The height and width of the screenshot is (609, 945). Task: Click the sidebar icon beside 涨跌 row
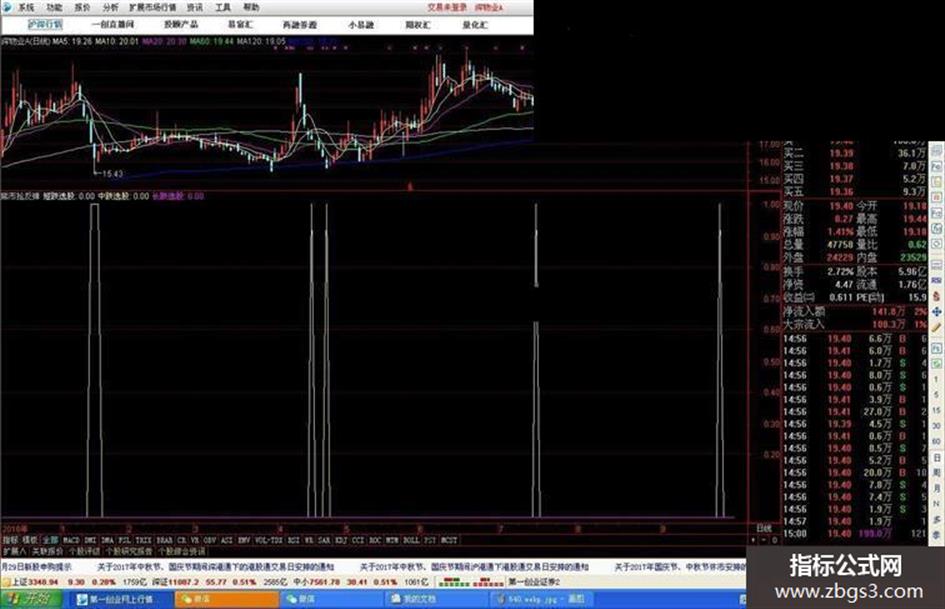click(936, 213)
